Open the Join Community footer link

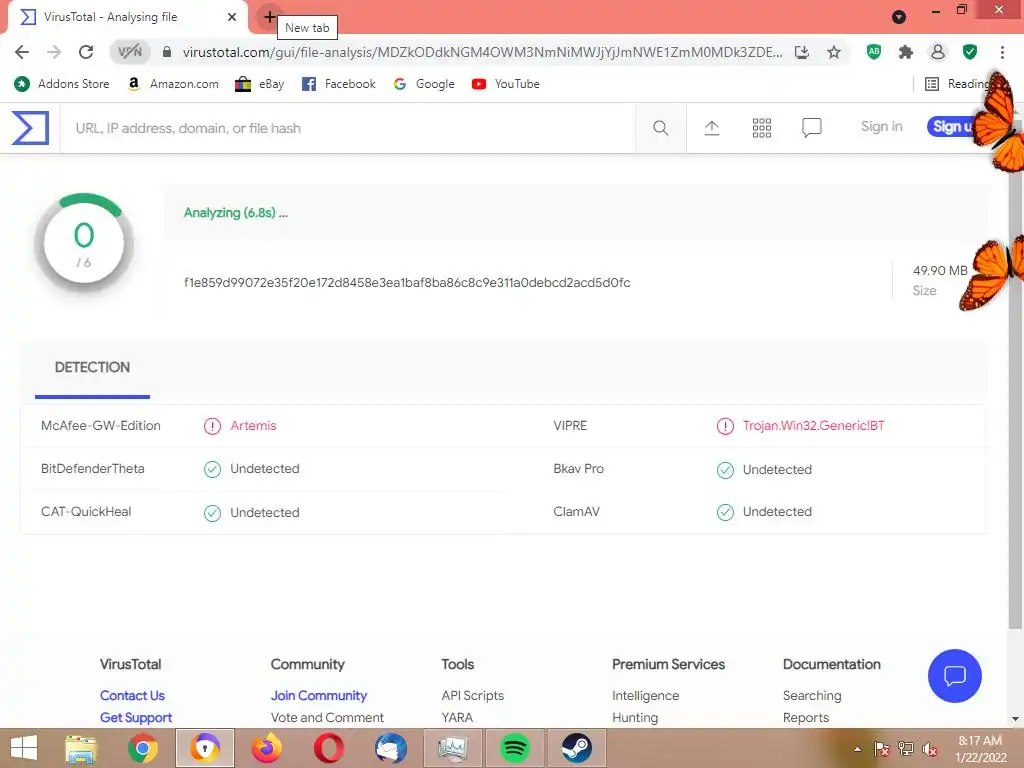tap(319, 696)
